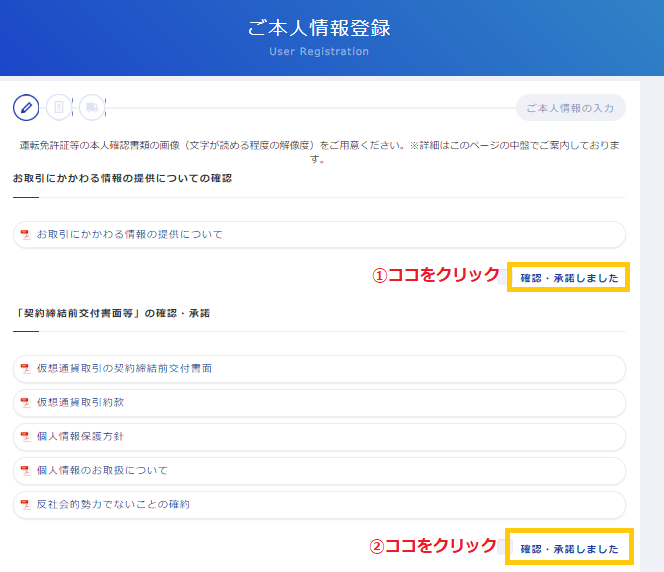664x572 pixels.
Task: Click the ご本人情報の入力 step label
Action: click(570, 108)
